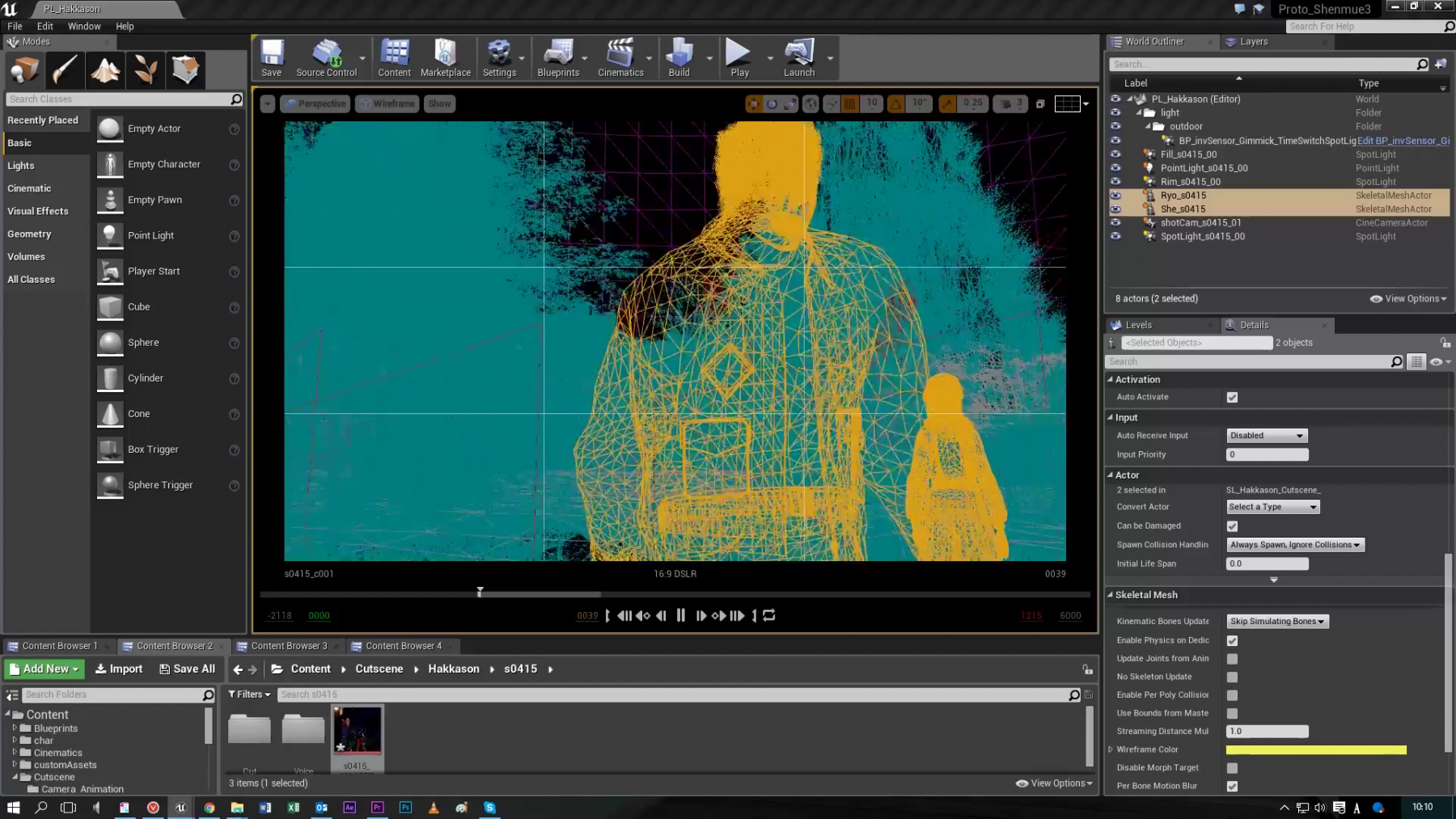Click Wireframe view mode button
The image size is (1456, 819).
click(387, 103)
